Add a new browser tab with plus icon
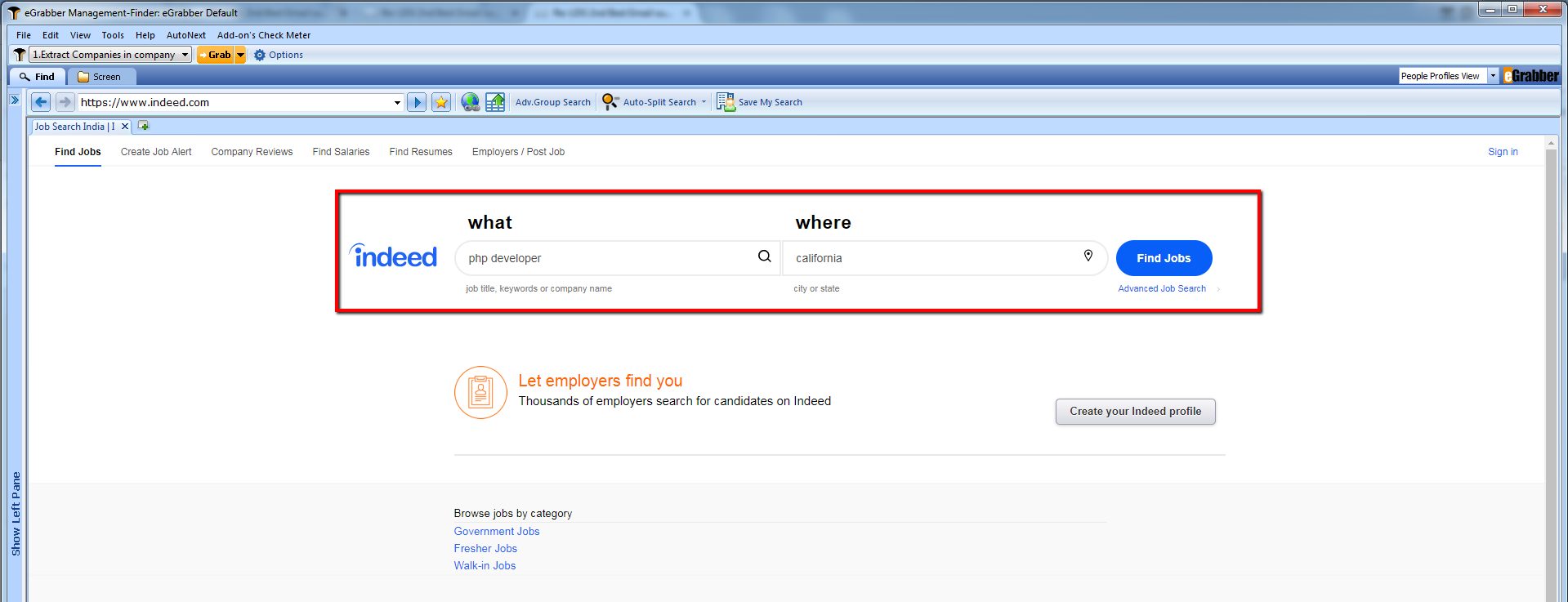 coord(144,126)
